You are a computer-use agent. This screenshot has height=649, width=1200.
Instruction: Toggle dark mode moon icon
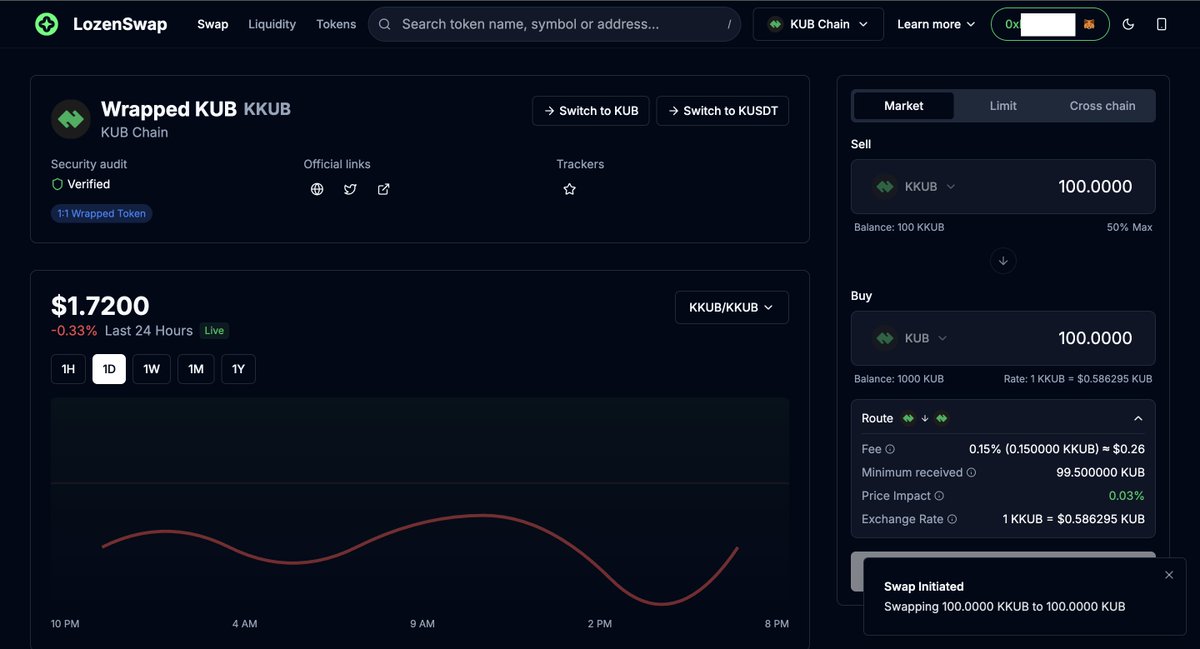(x=1129, y=24)
